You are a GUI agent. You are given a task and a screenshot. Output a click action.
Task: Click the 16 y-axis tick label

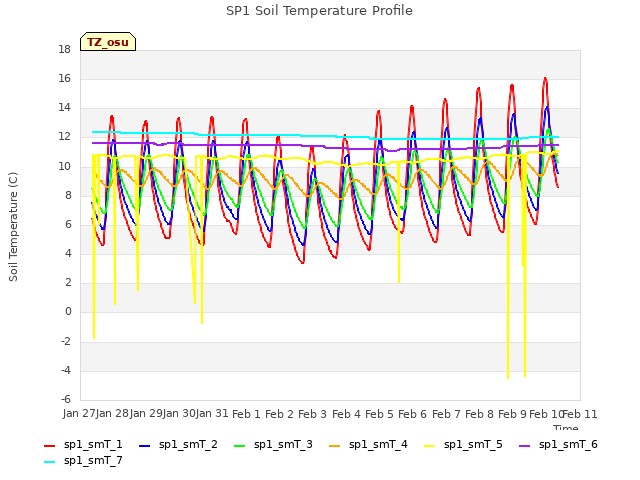click(x=64, y=79)
